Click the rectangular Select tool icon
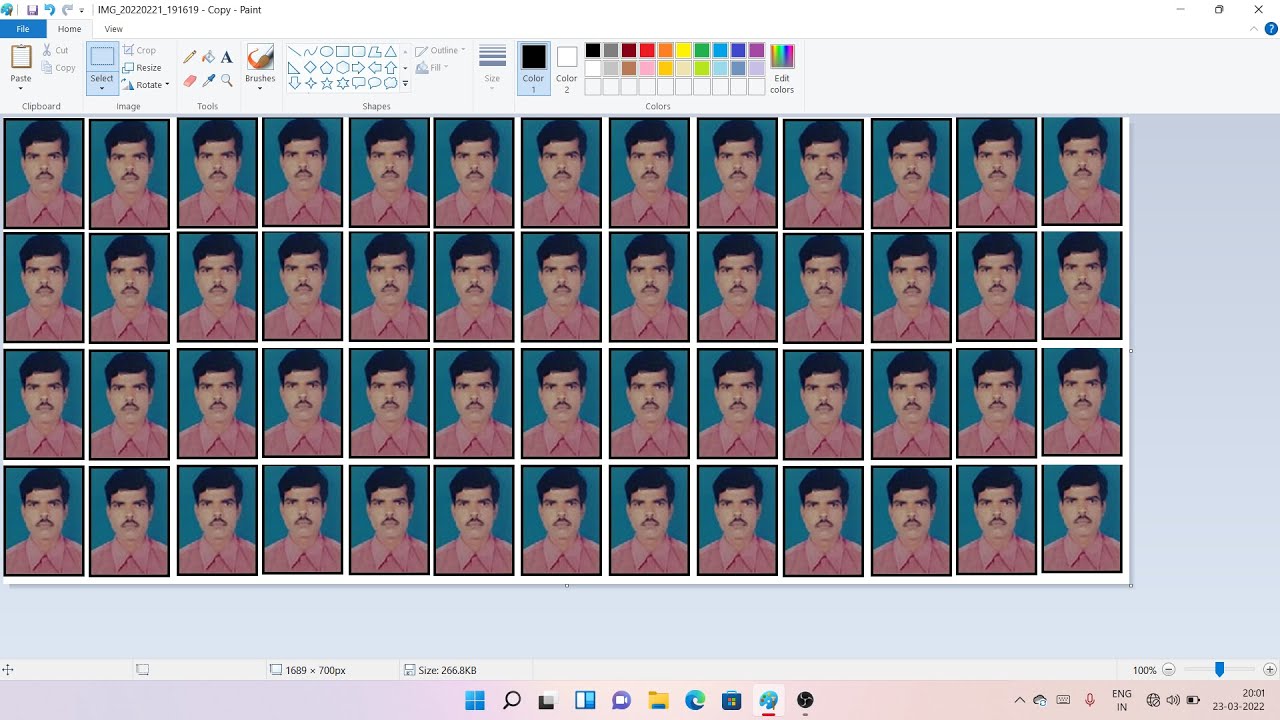The width and height of the screenshot is (1280, 720). pyautogui.click(x=102, y=58)
